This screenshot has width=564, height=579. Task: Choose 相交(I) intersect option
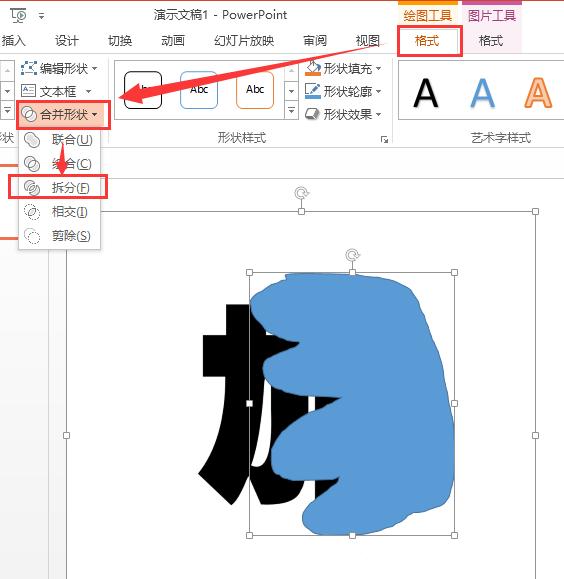pos(59,212)
